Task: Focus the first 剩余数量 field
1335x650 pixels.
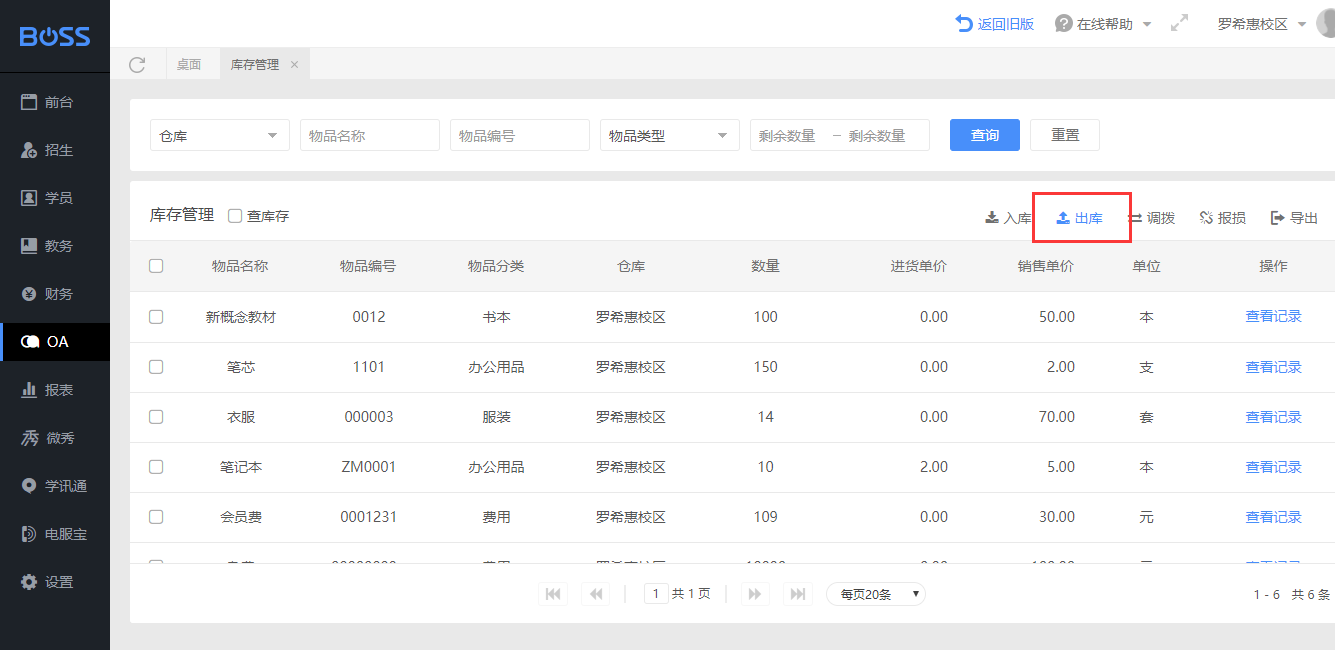Action: pos(788,136)
